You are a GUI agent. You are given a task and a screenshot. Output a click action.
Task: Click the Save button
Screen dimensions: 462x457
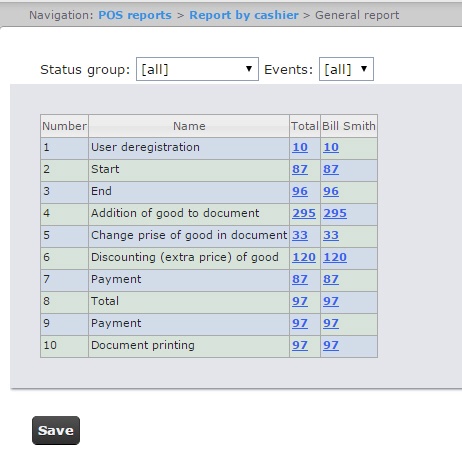(x=56, y=430)
